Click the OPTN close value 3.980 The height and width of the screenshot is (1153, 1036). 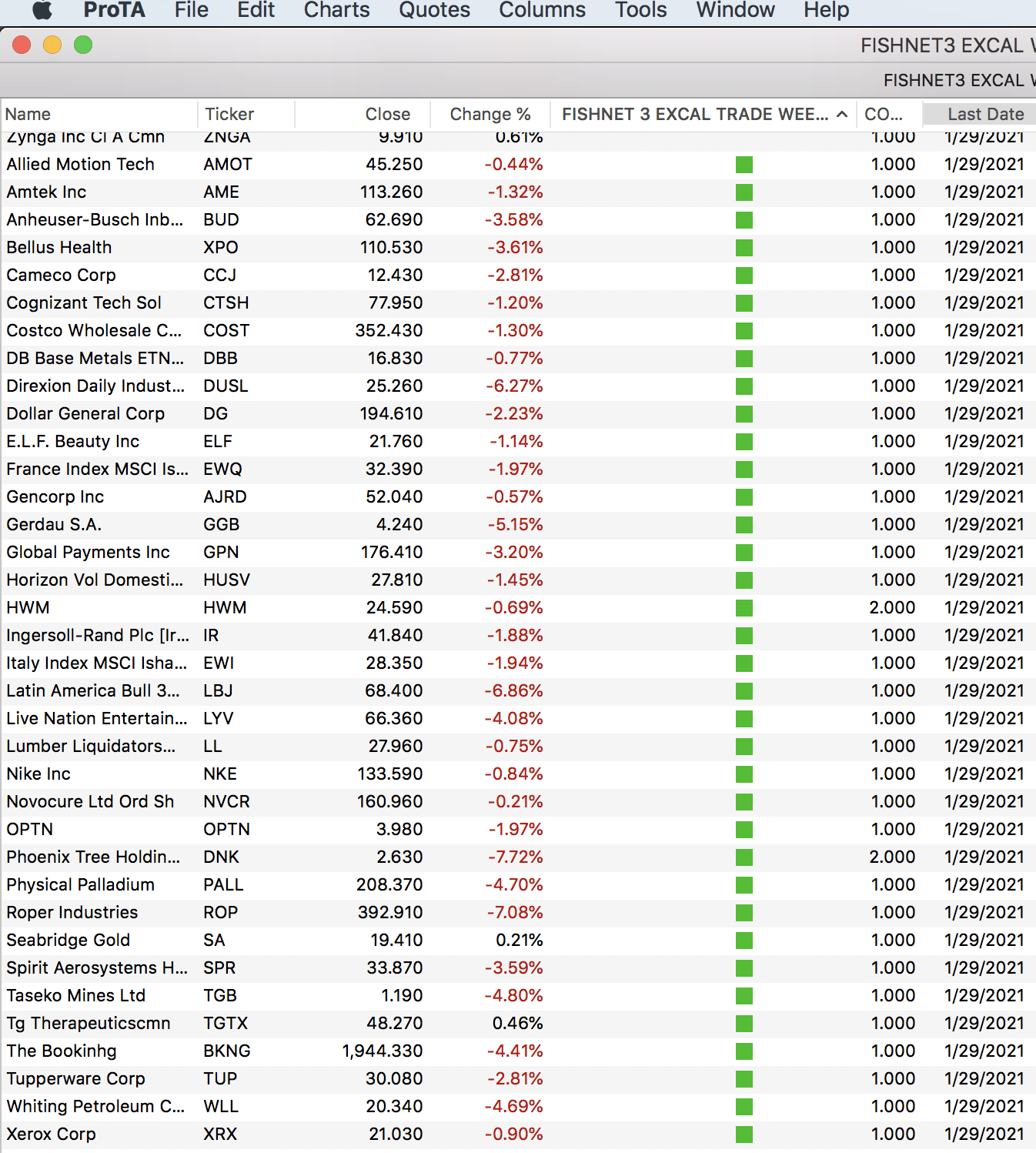[399, 830]
